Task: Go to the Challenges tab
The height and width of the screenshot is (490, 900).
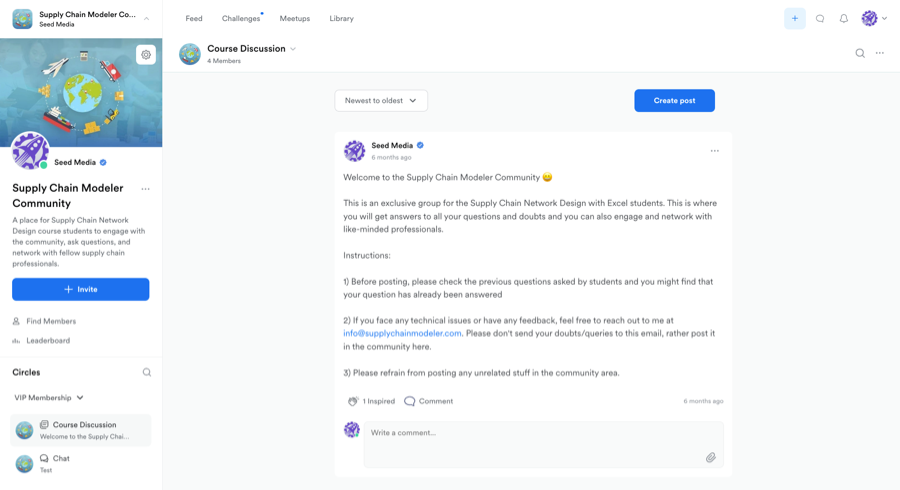Action: [x=240, y=18]
